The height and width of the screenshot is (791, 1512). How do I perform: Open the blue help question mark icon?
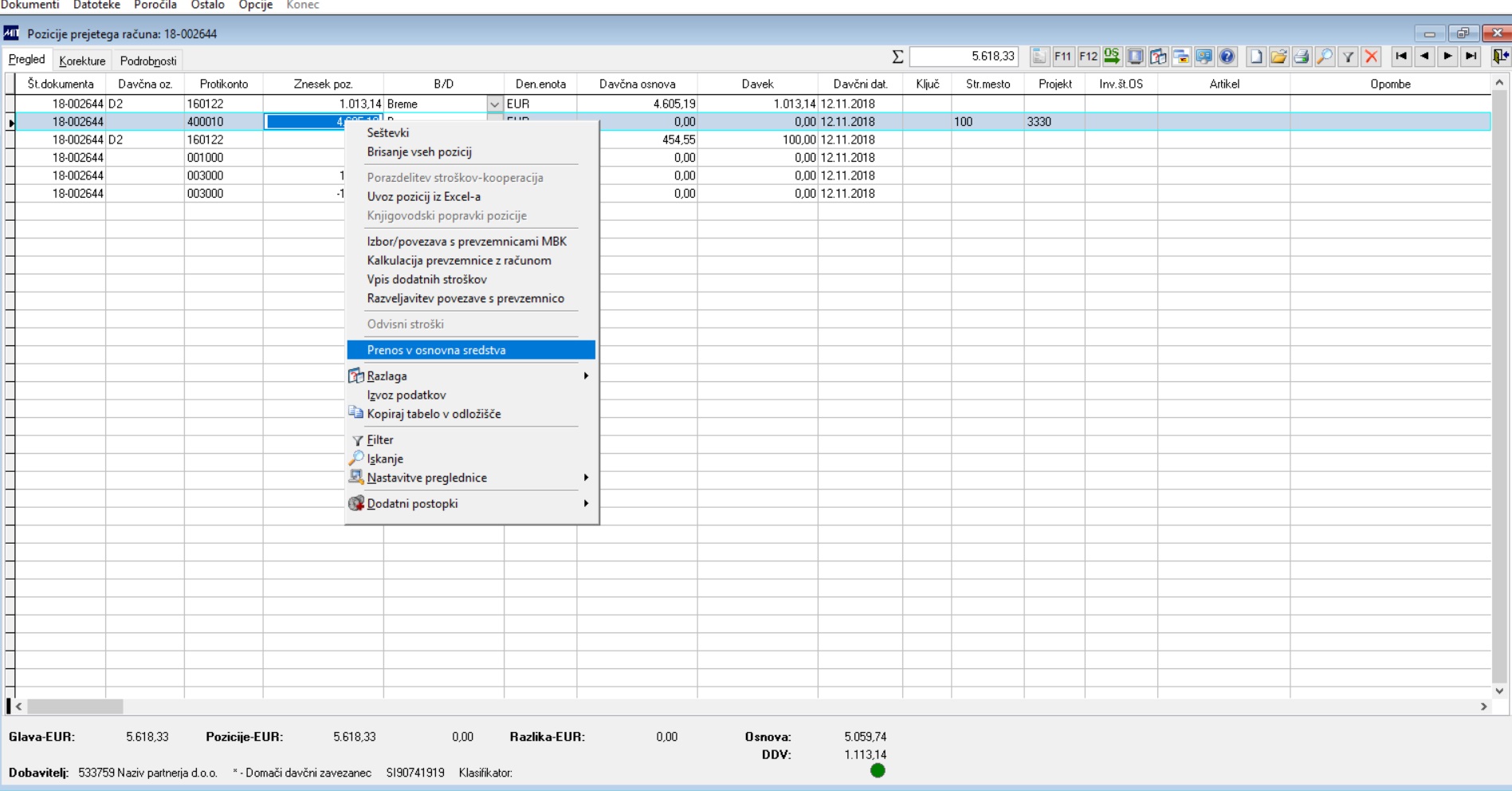[x=1227, y=57]
